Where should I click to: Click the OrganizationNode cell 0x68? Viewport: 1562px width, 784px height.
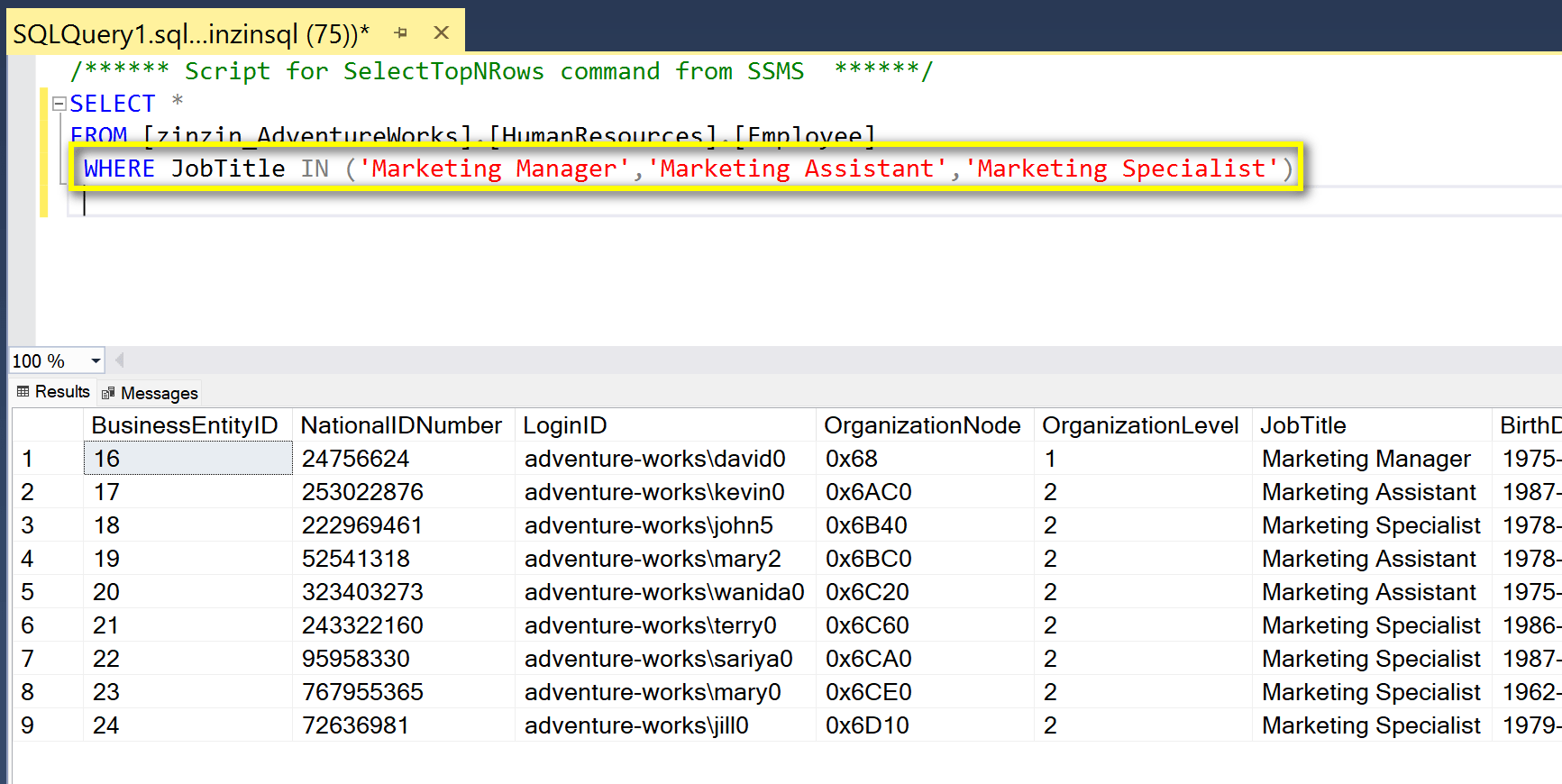[x=925, y=459]
